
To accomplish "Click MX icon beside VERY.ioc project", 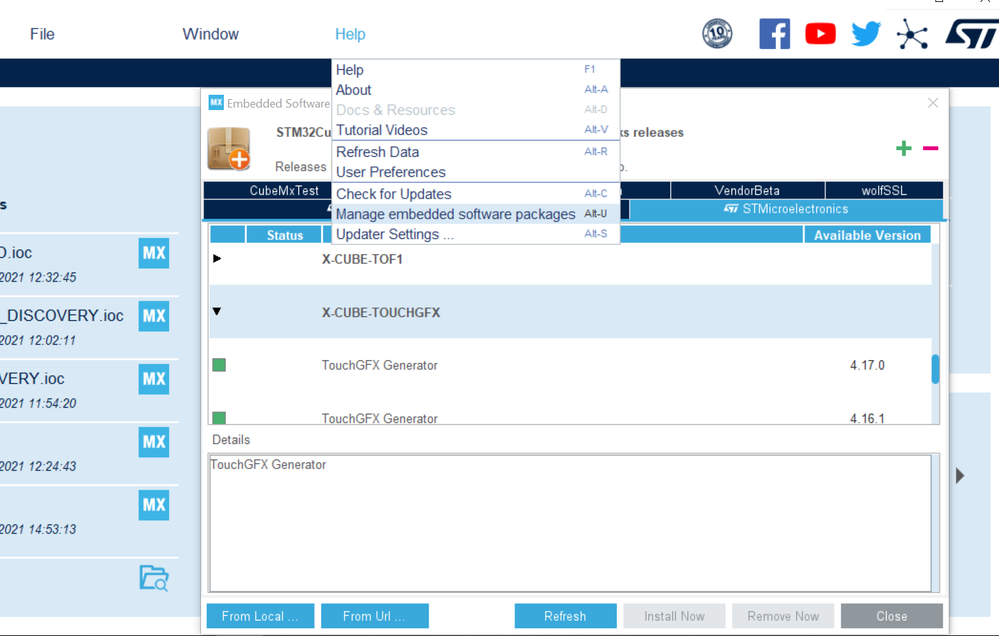I will click(x=154, y=379).
